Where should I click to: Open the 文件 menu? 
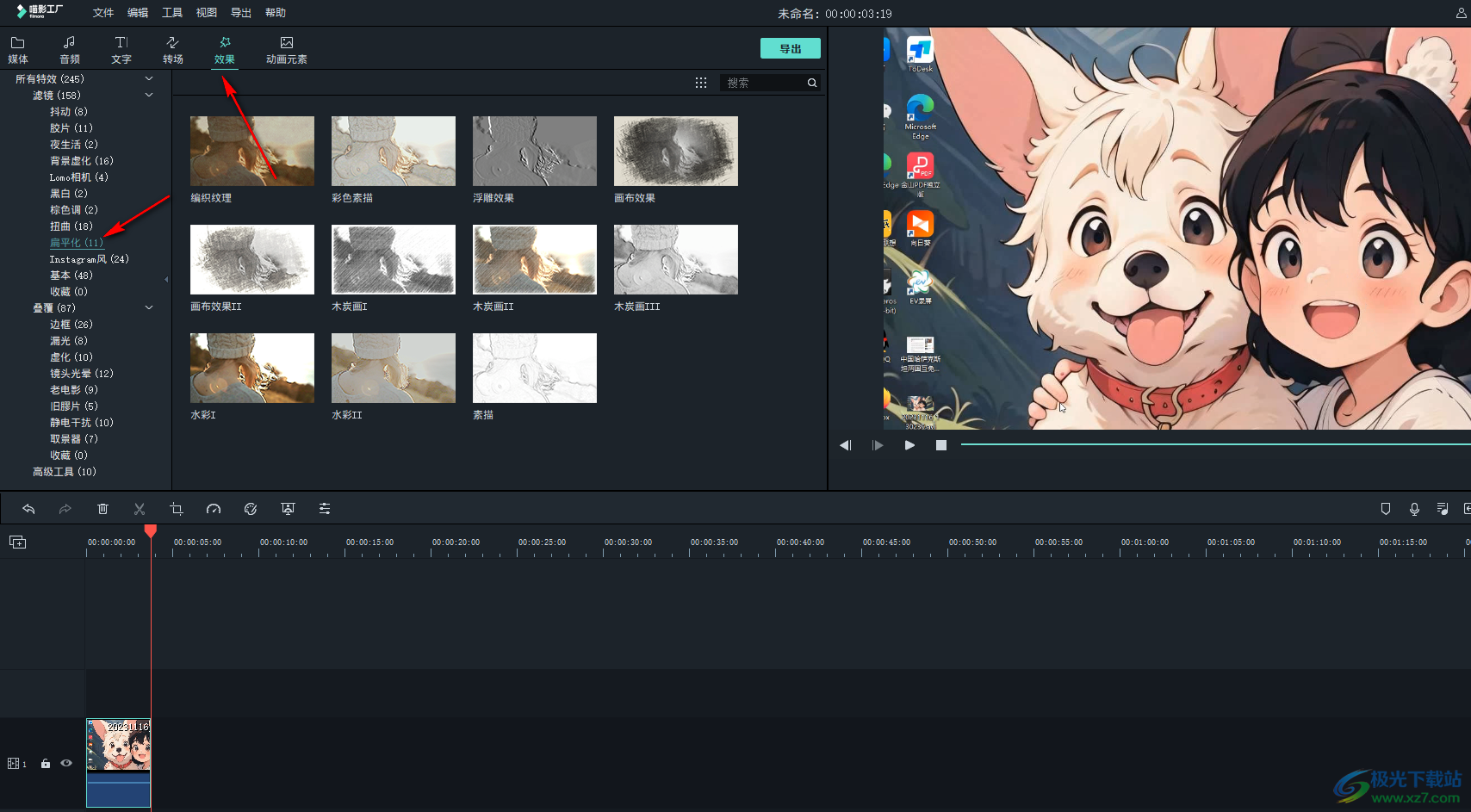pyautogui.click(x=103, y=13)
